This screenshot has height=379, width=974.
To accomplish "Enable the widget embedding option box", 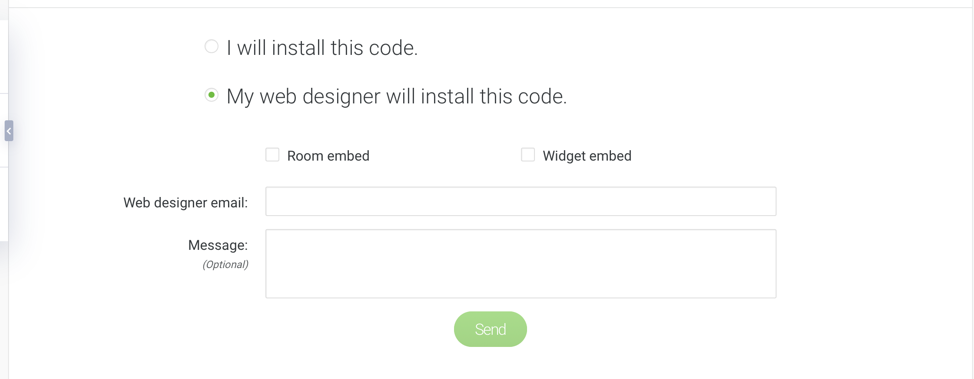I will coord(528,155).
